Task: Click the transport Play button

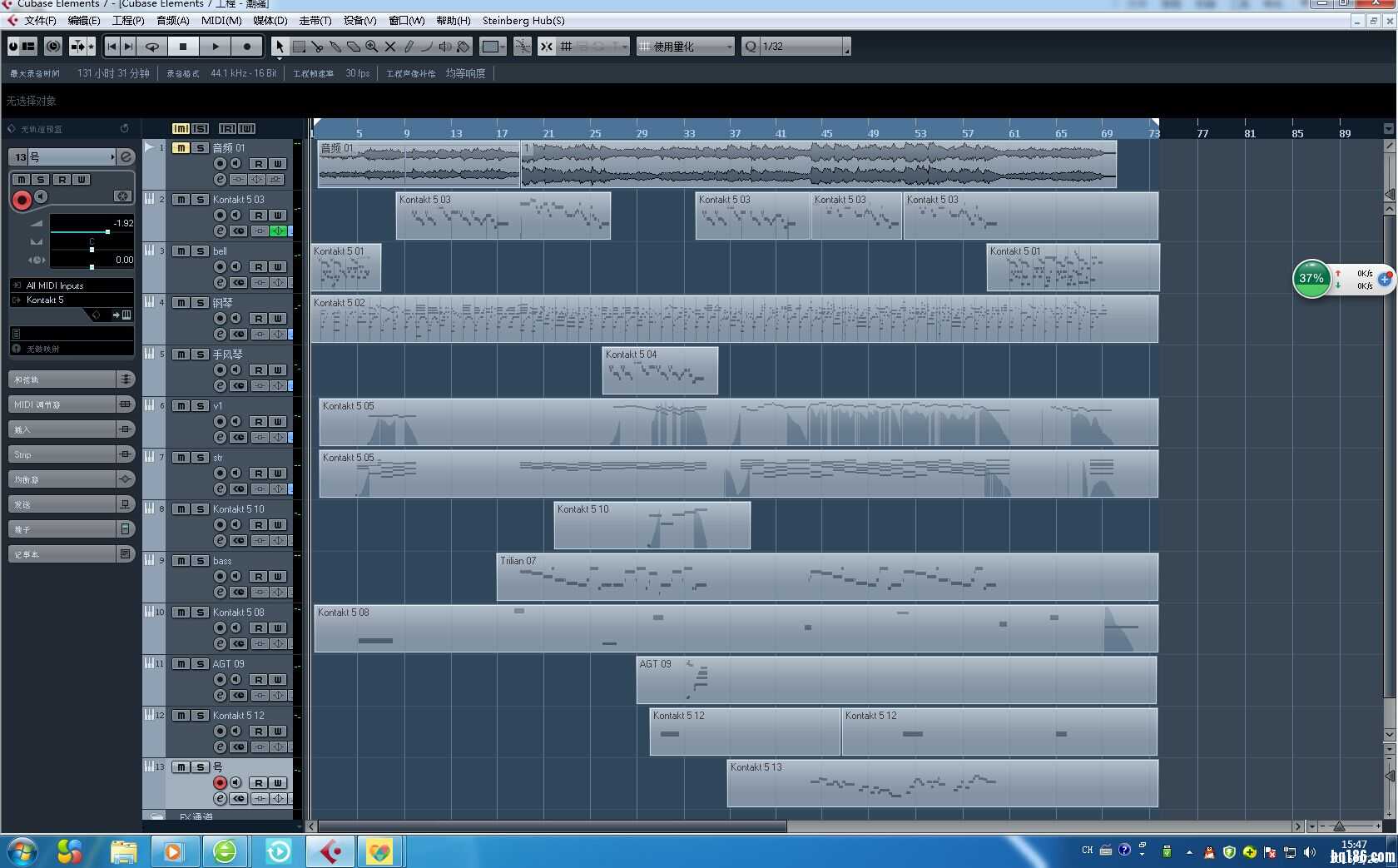Action: (215, 47)
